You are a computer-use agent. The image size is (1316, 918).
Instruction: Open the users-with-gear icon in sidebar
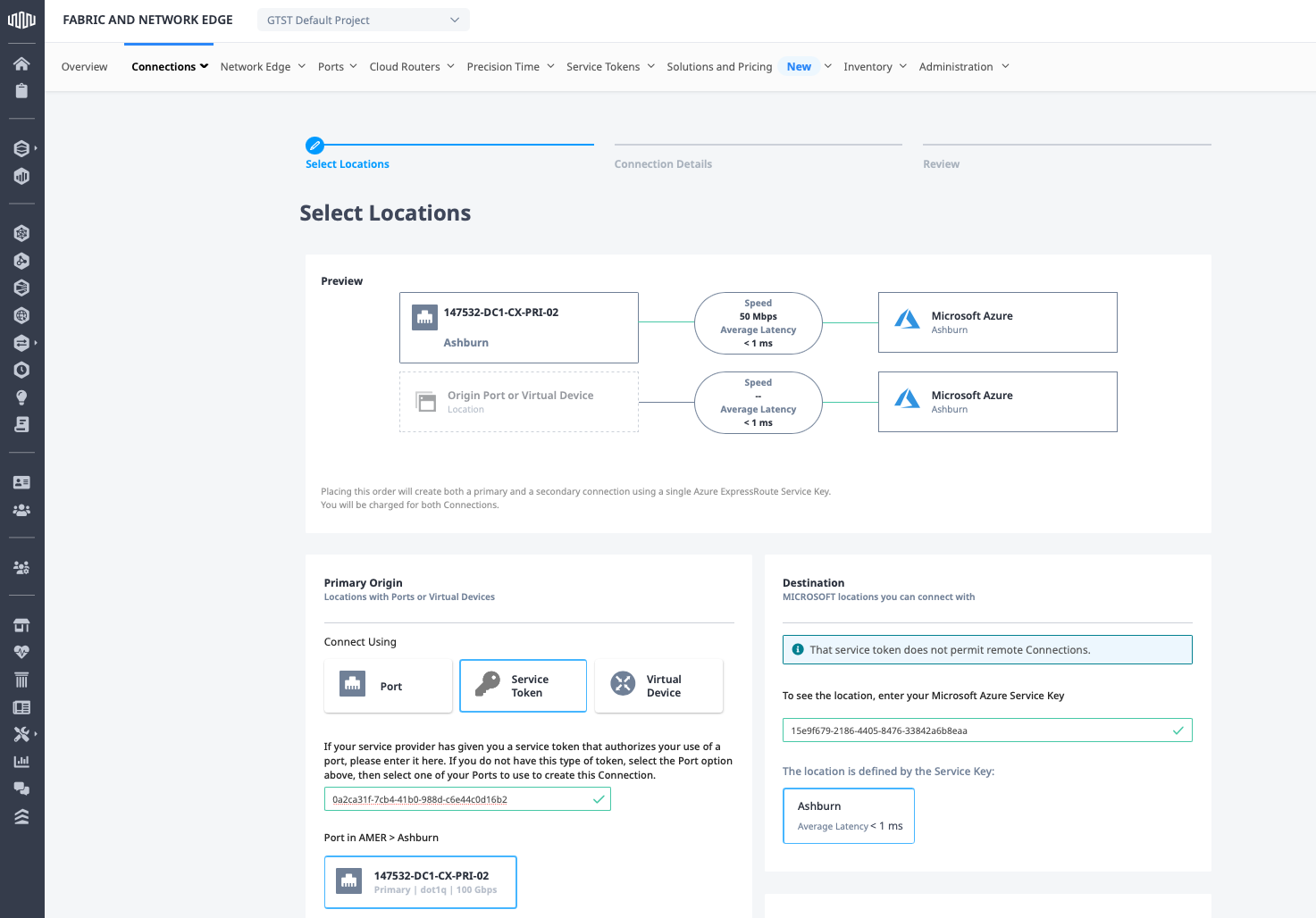[x=21, y=567]
